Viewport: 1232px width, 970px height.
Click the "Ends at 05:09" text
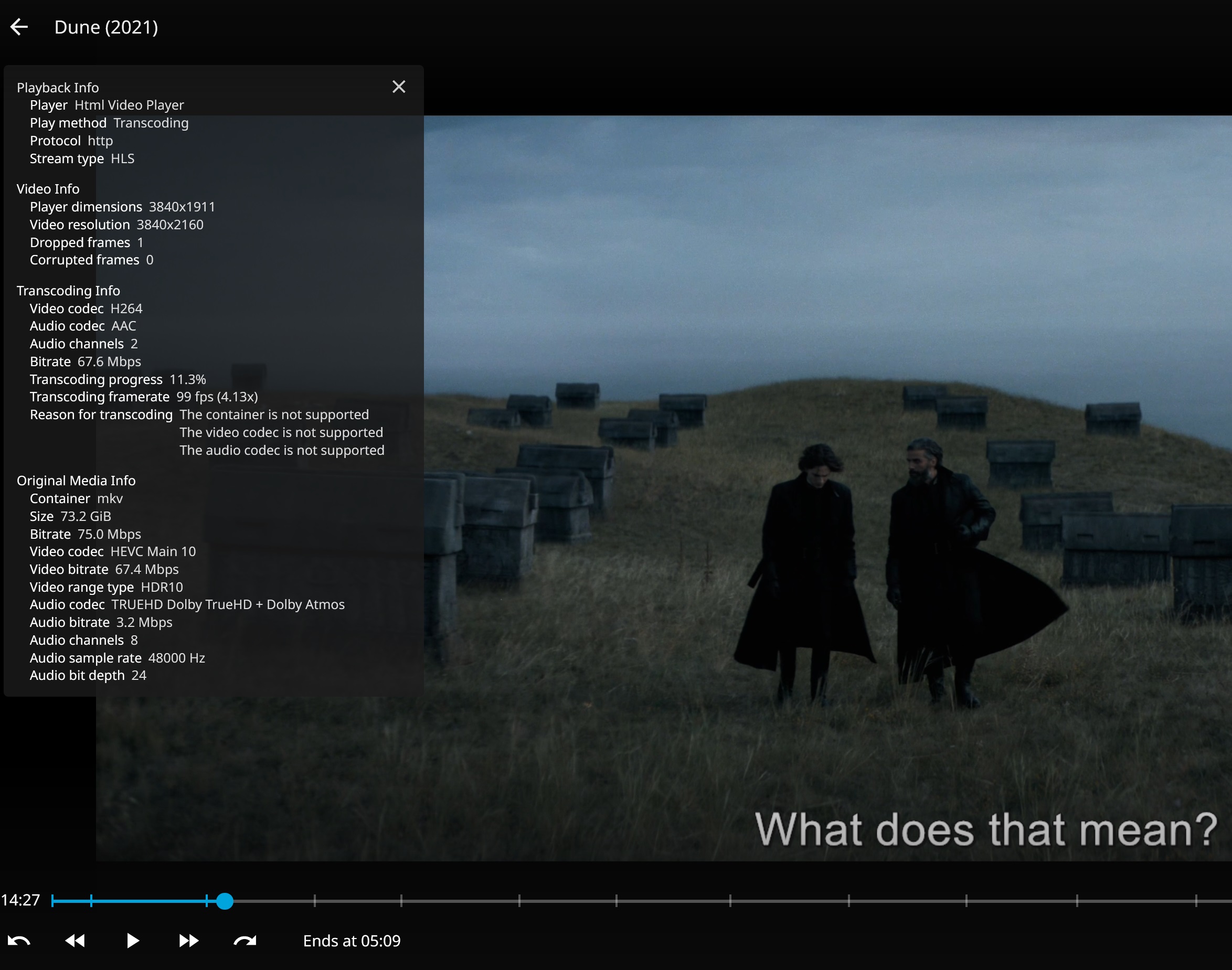(352, 941)
